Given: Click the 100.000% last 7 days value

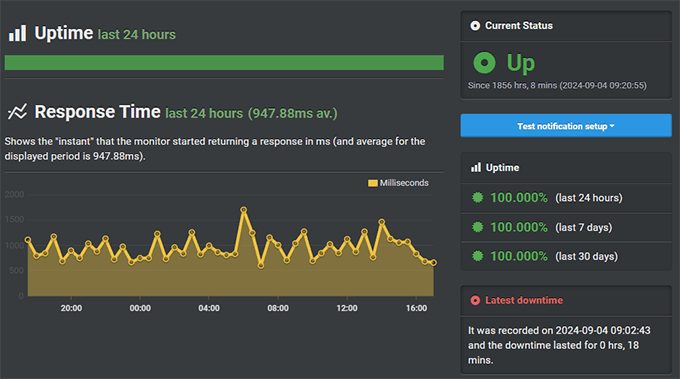Looking at the screenshot, I should coord(519,227).
